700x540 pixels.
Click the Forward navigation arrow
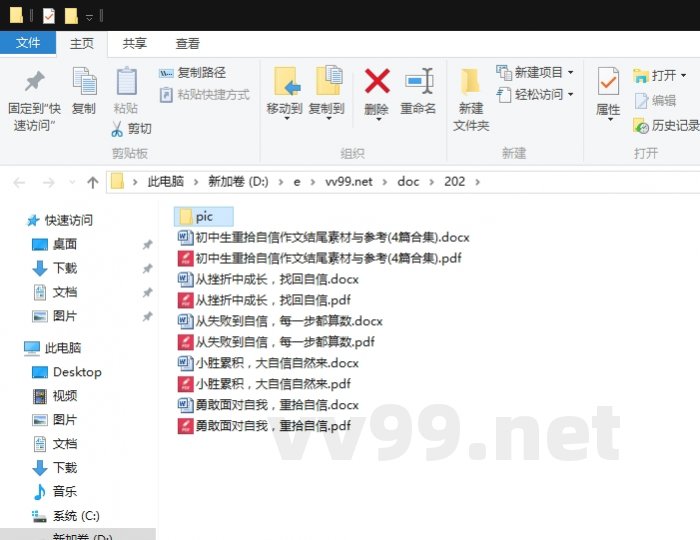[48, 183]
